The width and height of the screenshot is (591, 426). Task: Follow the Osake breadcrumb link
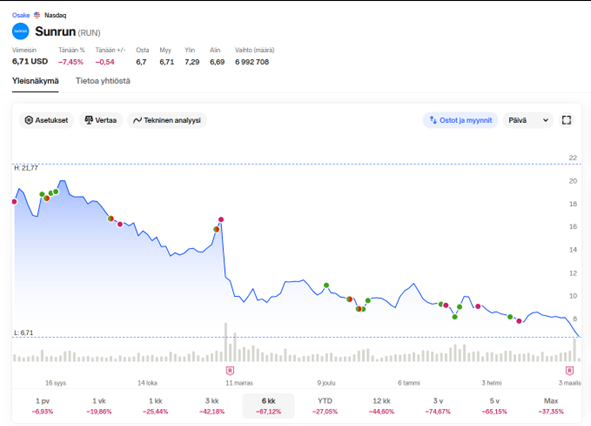[21, 15]
